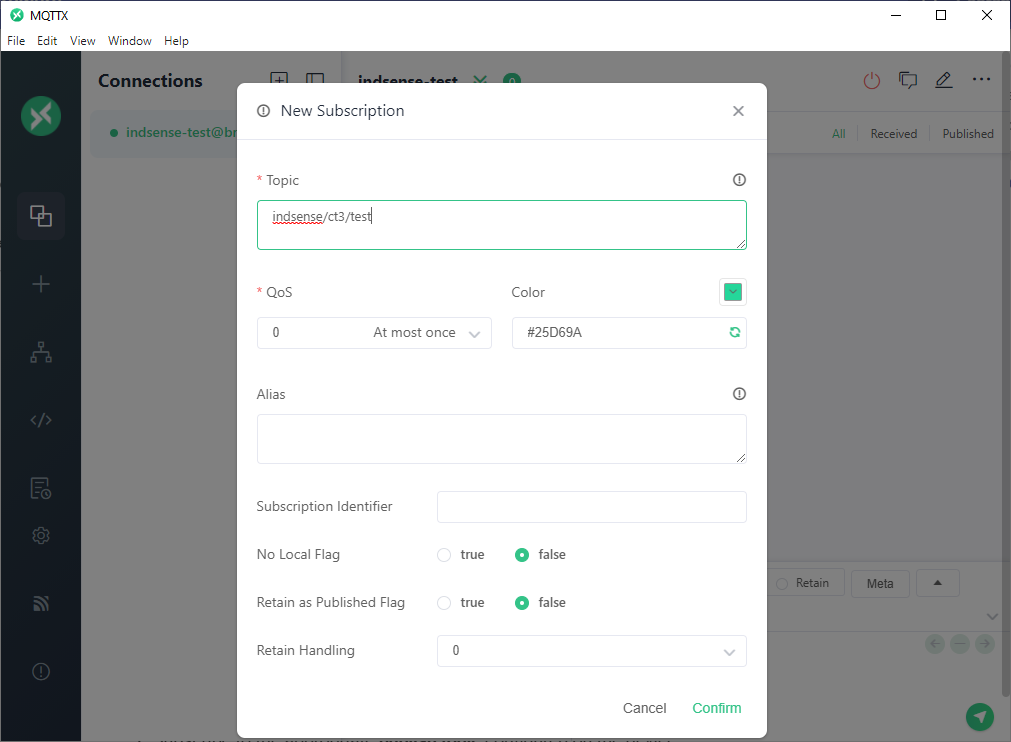Open the Connections panel in the sidebar

[40, 215]
